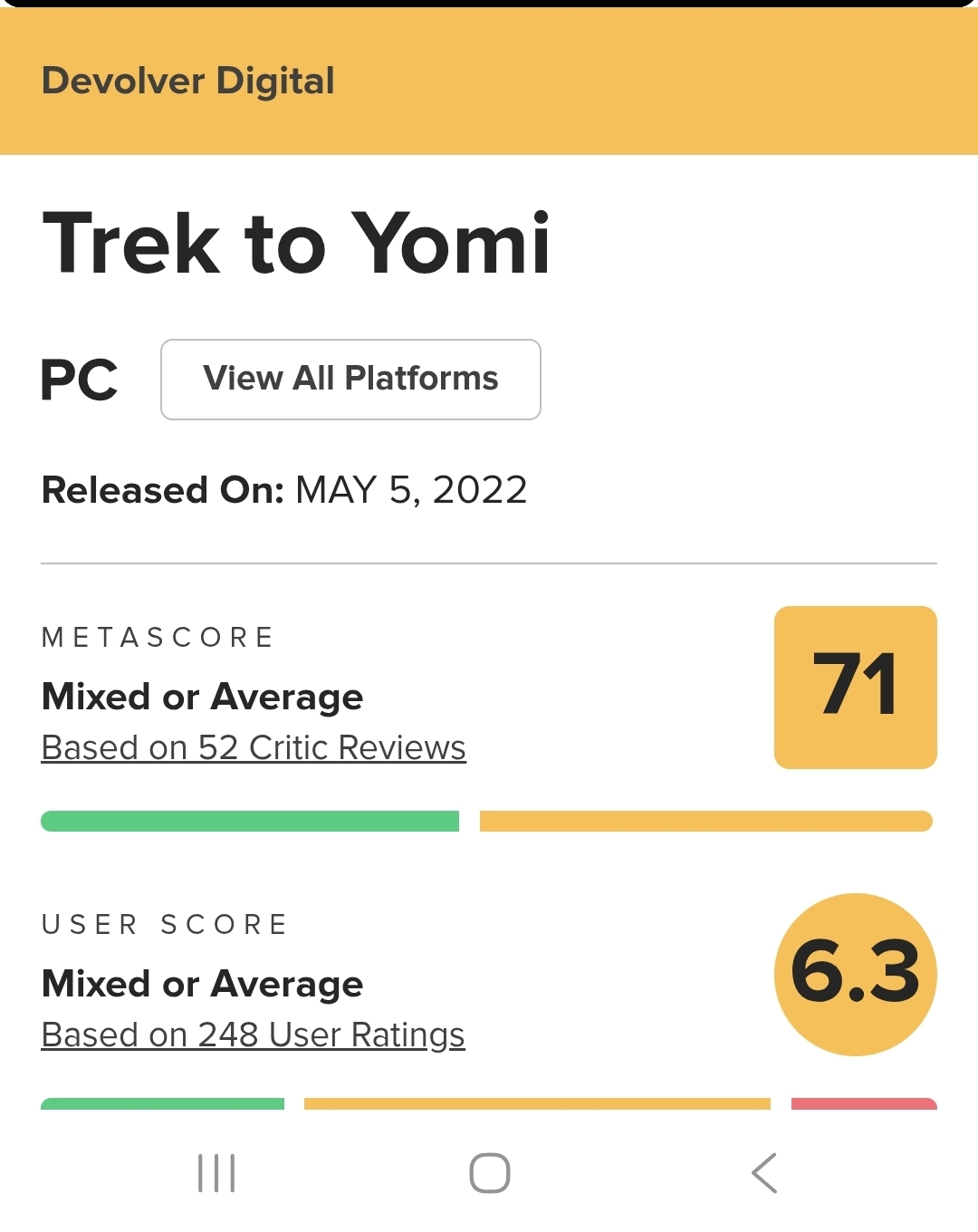978x1232 pixels.
Task: Tap the Android back arrow icon
Action: 764,1173
